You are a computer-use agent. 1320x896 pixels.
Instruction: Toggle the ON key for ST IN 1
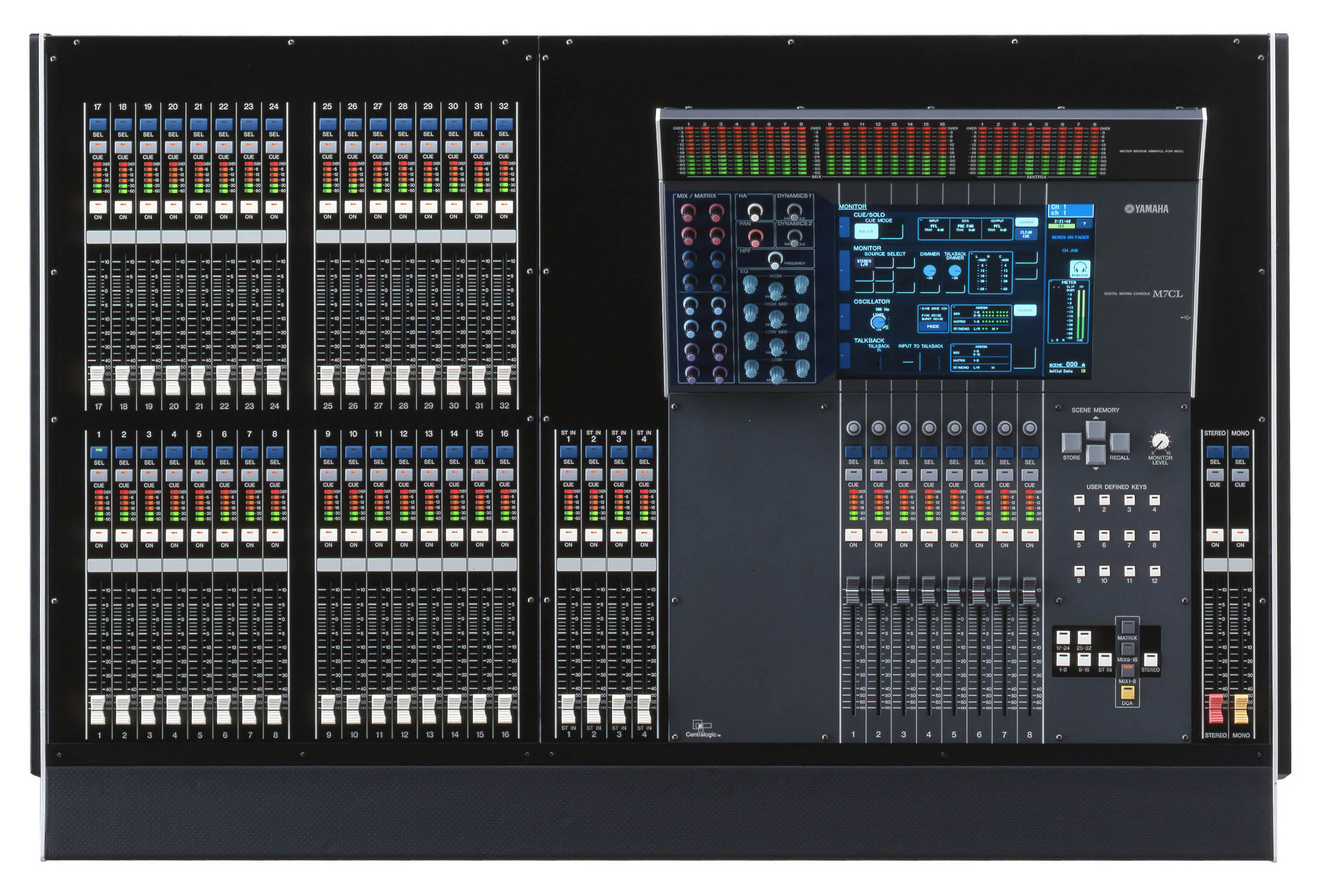568,535
